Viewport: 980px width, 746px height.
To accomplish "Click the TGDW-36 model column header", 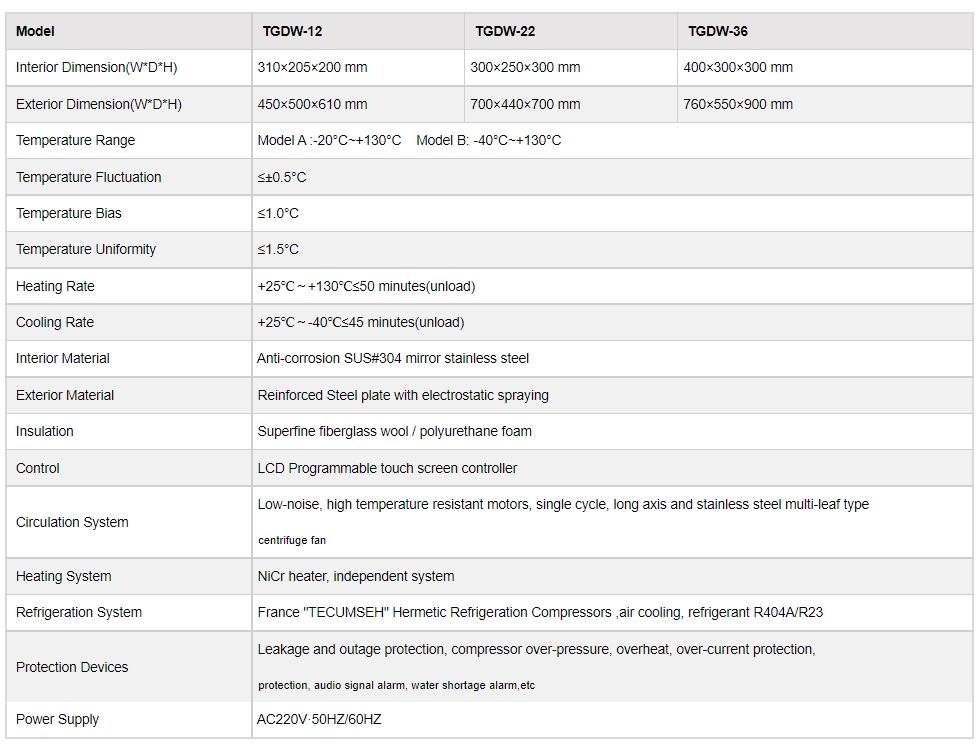I will (718, 31).
